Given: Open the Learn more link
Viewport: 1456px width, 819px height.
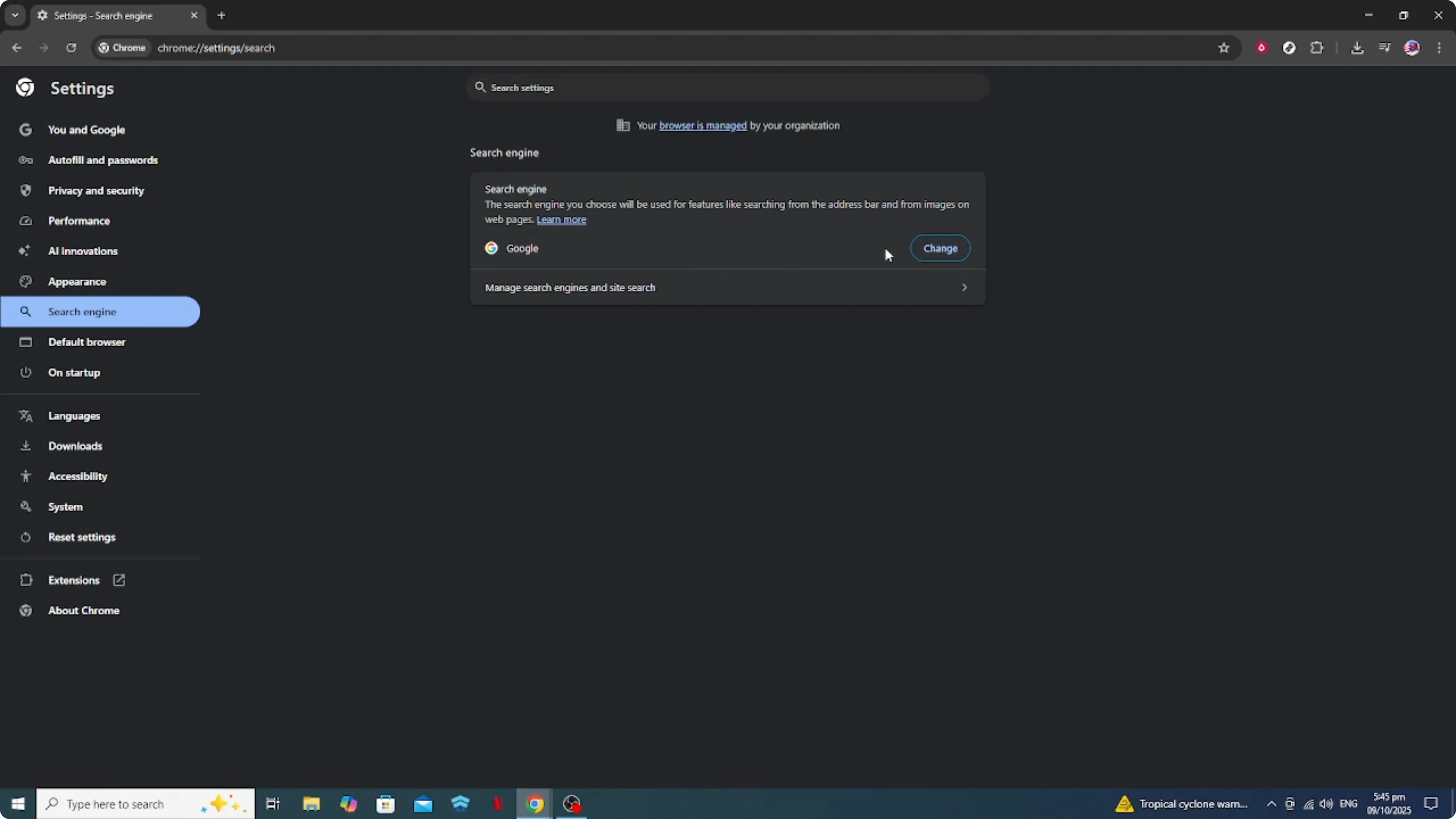Looking at the screenshot, I should pyautogui.click(x=561, y=219).
